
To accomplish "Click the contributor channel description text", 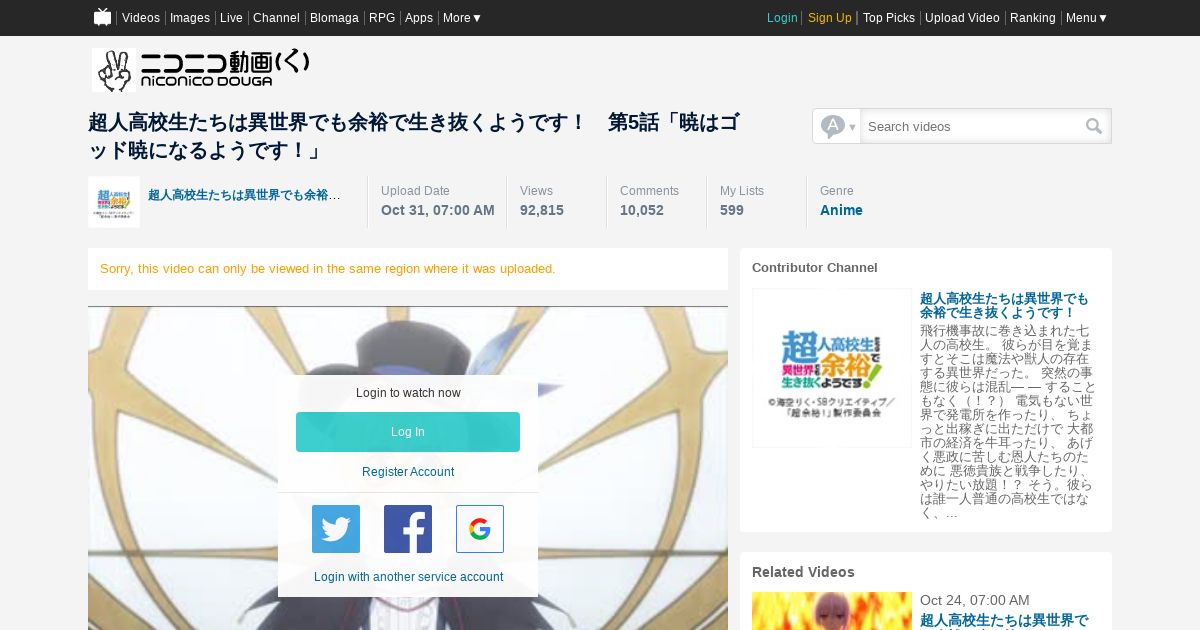I will click(x=1008, y=421).
